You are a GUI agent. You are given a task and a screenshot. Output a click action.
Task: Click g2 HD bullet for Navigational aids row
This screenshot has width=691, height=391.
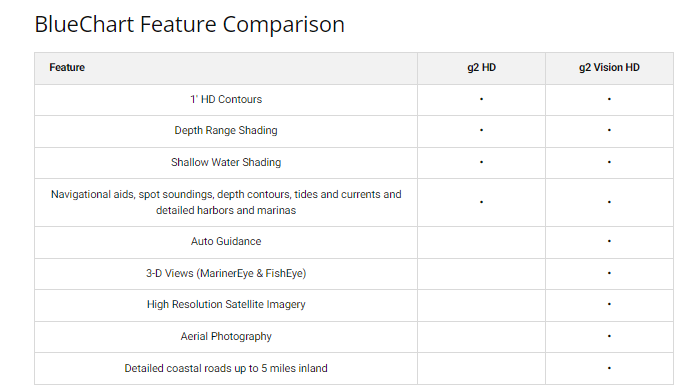481,202
